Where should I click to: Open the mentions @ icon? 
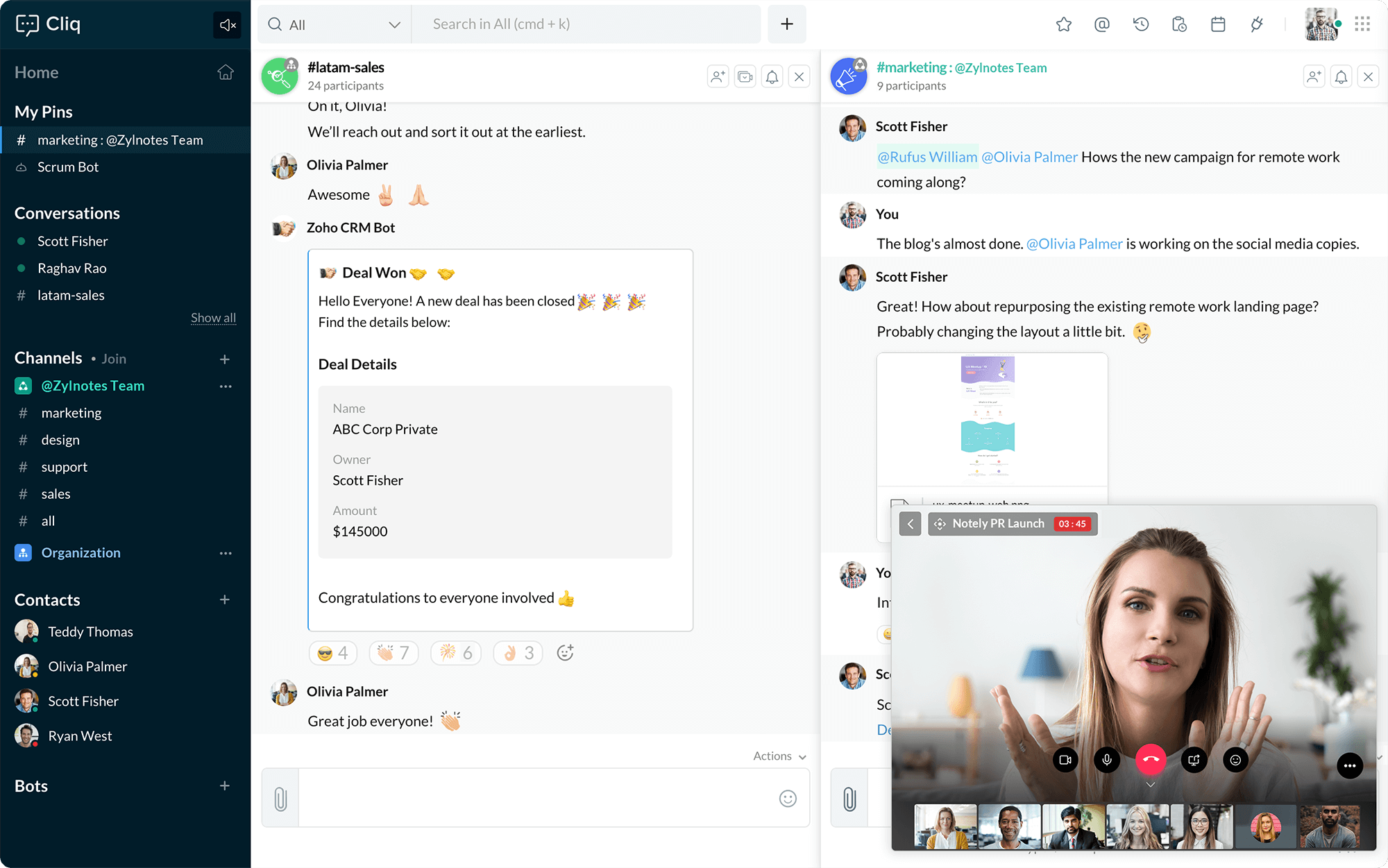pyautogui.click(x=1101, y=25)
